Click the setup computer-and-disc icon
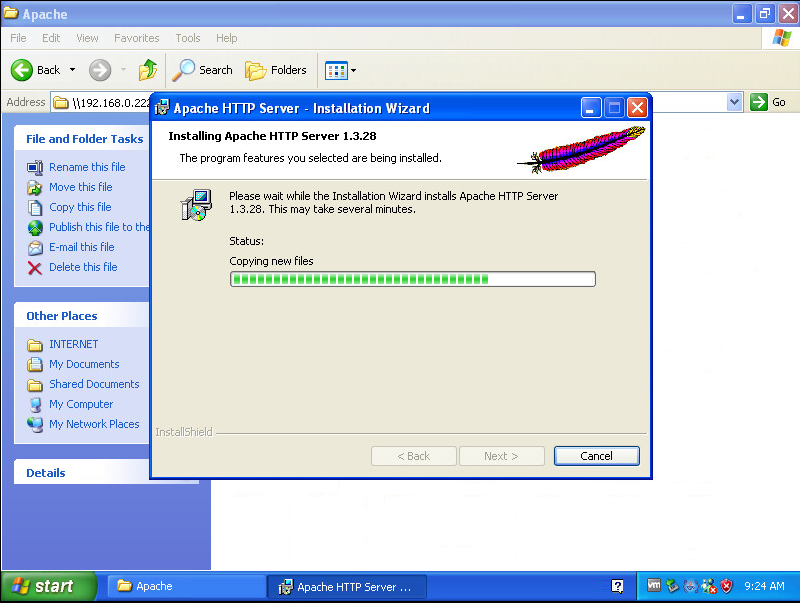The width and height of the screenshot is (800, 603). pyautogui.click(x=196, y=205)
